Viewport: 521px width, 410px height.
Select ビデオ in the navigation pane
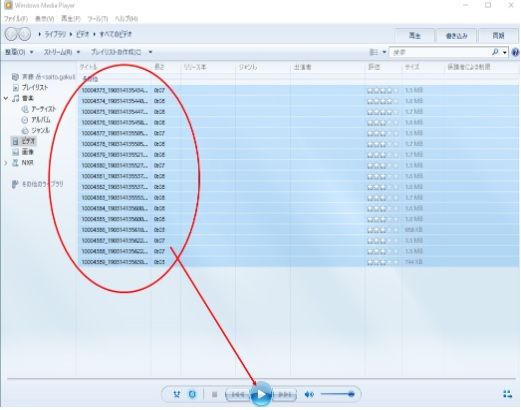point(28,141)
